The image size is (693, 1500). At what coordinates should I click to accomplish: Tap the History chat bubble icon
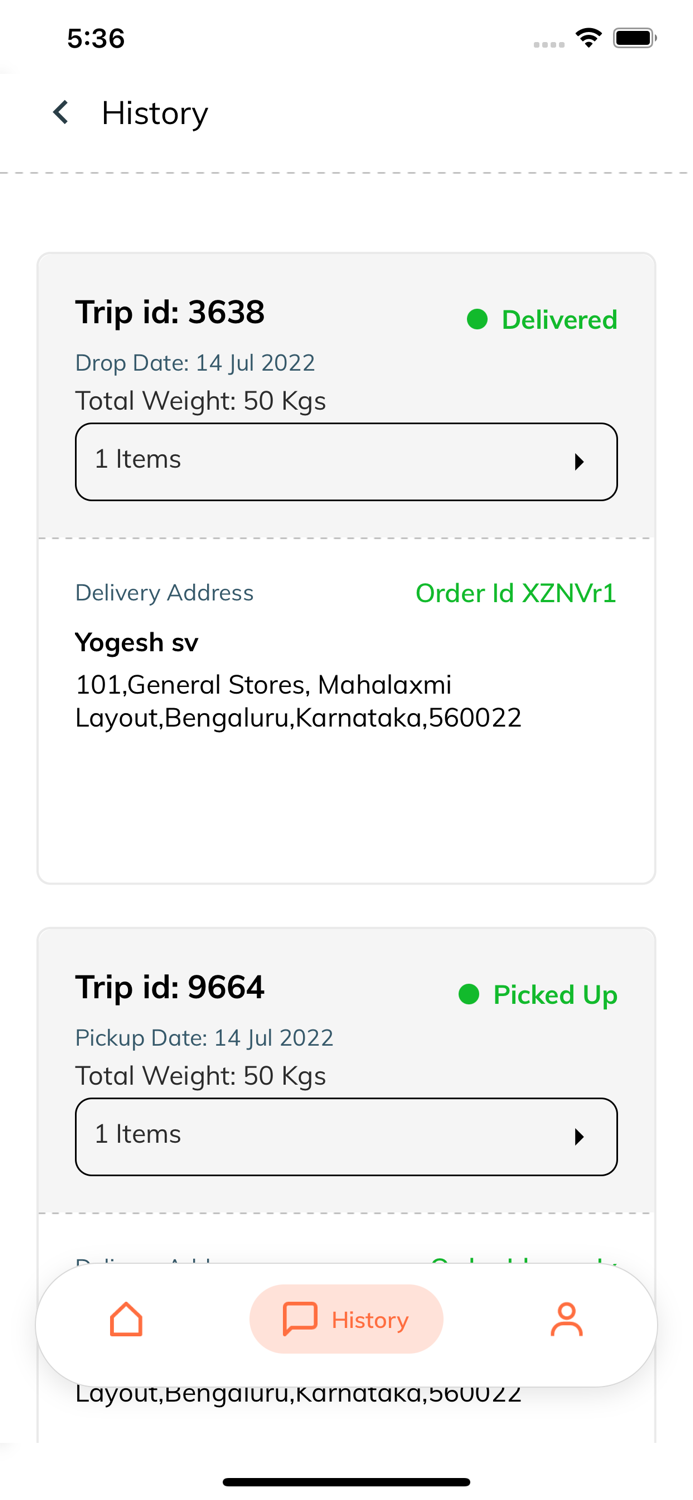pos(300,1320)
